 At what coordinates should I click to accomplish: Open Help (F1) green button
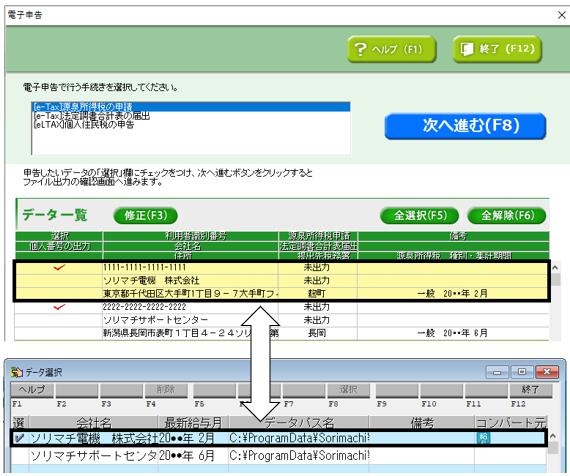(x=392, y=49)
